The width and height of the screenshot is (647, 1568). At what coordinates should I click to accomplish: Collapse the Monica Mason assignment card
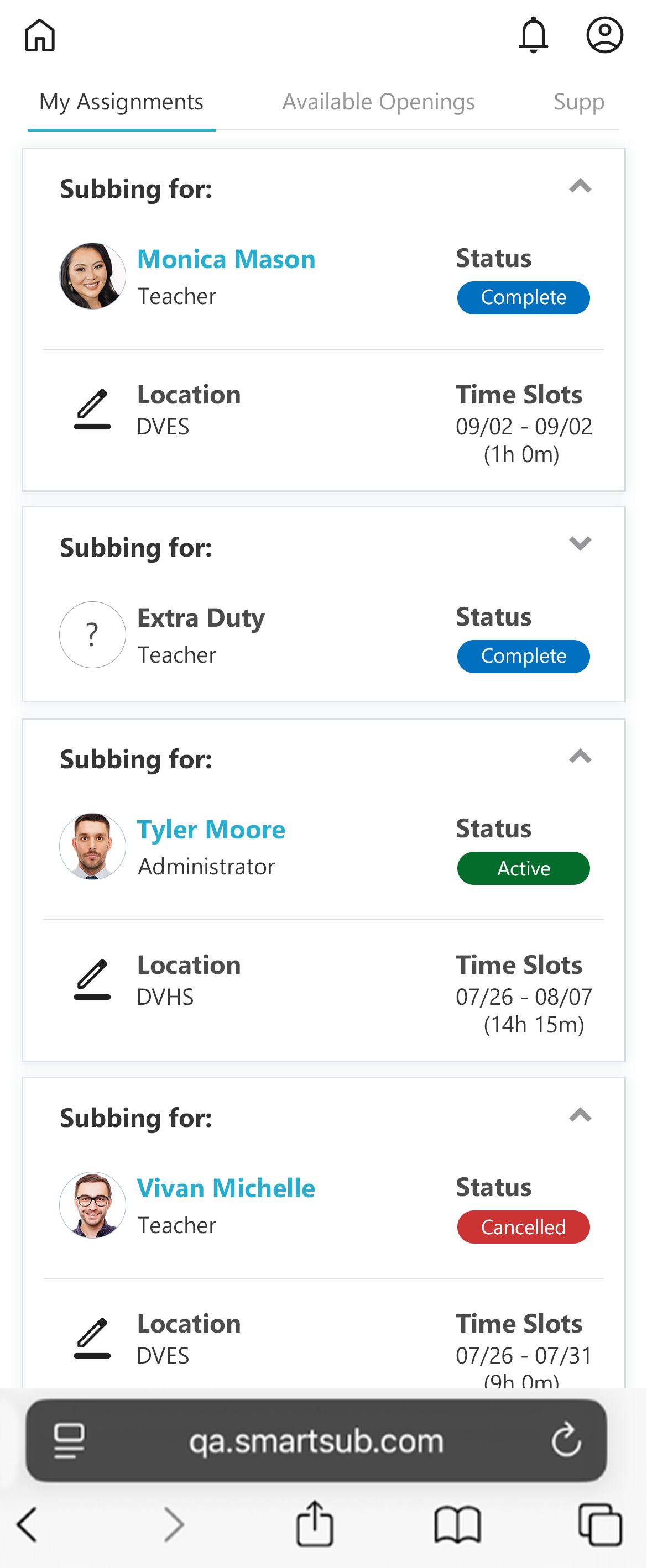(580, 186)
